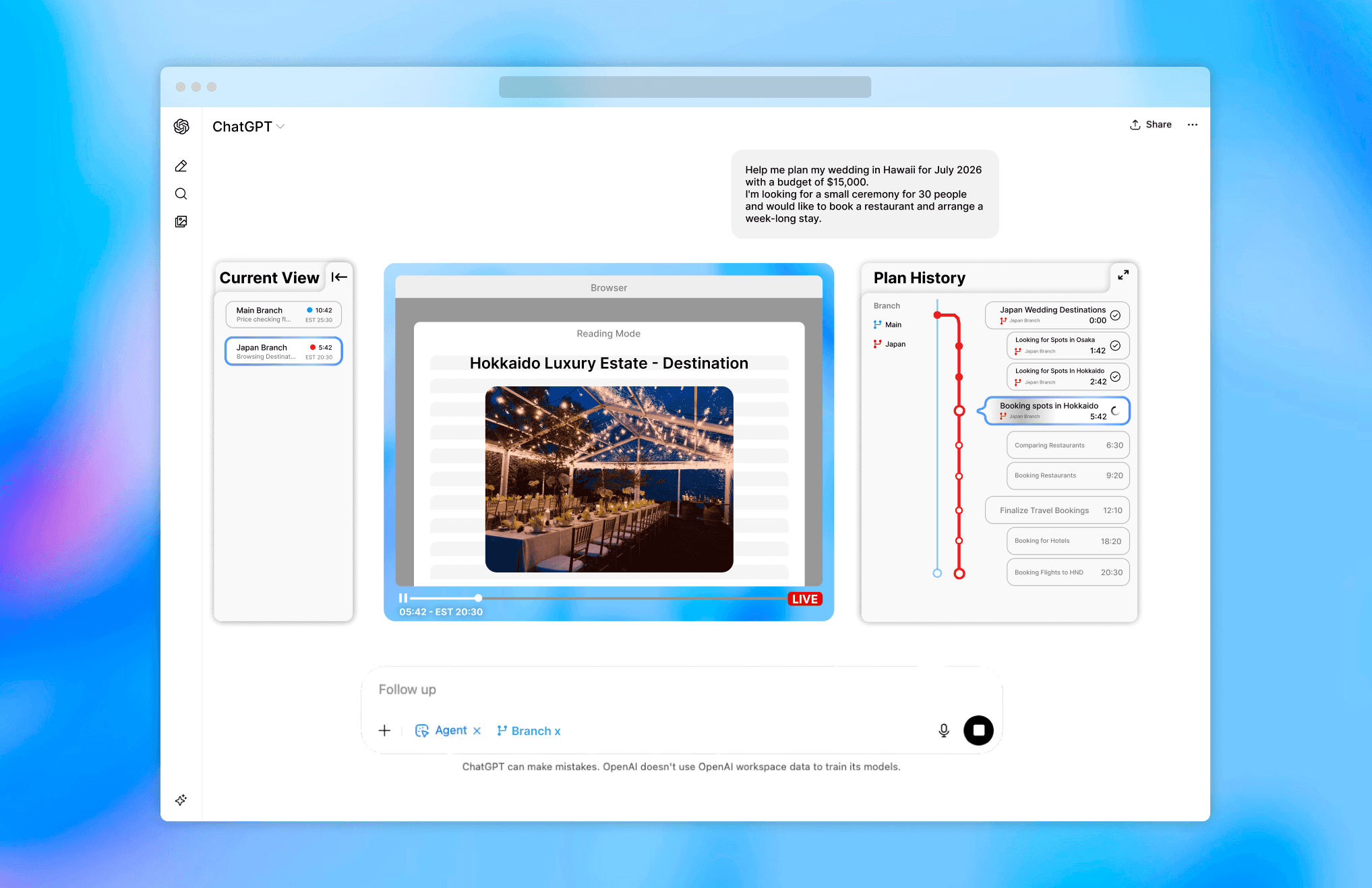
Task: Remove the Agent mode chip
Action: pyautogui.click(x=477, y=731)
